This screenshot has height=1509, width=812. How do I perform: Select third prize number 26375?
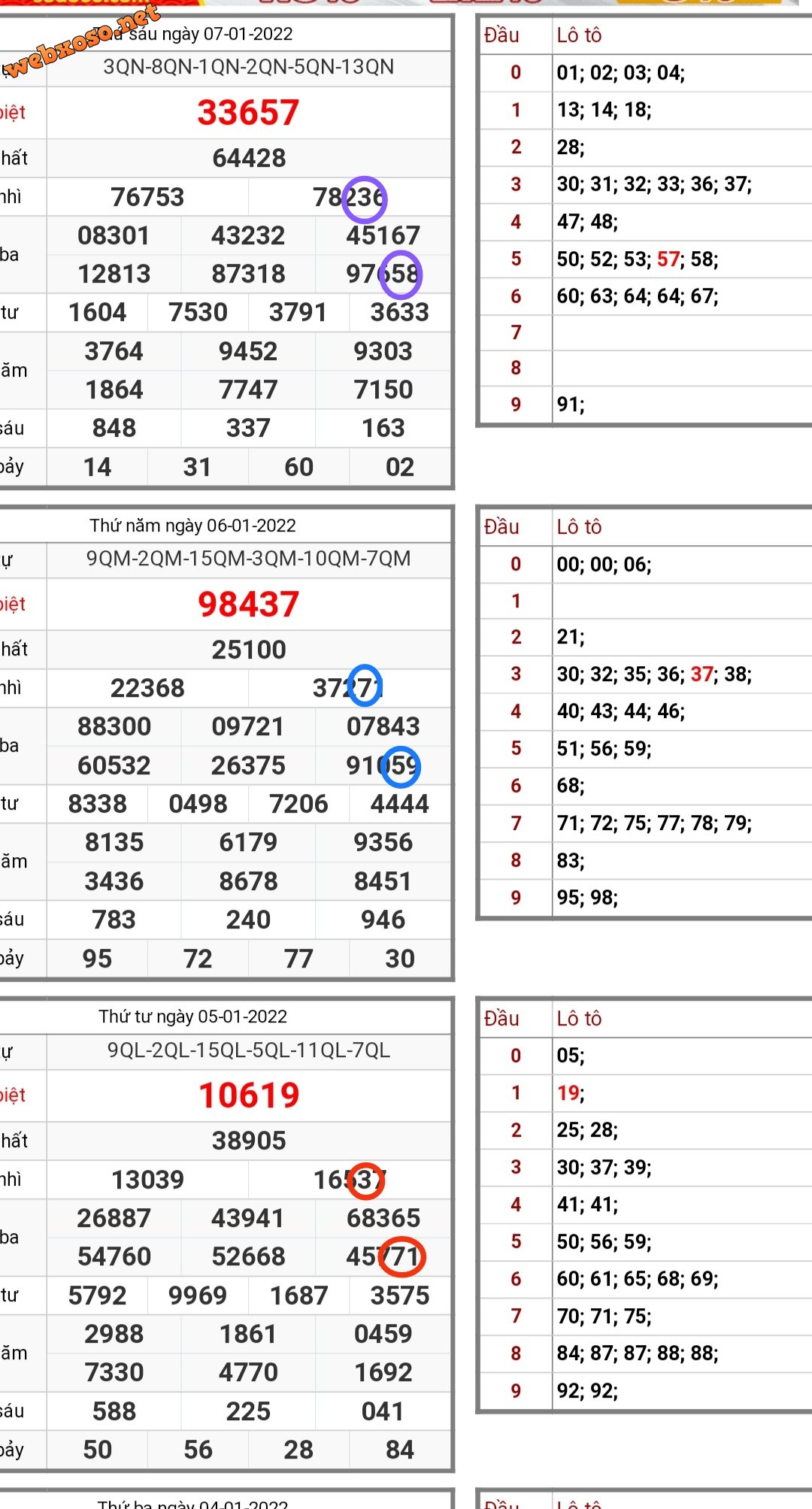248,765
